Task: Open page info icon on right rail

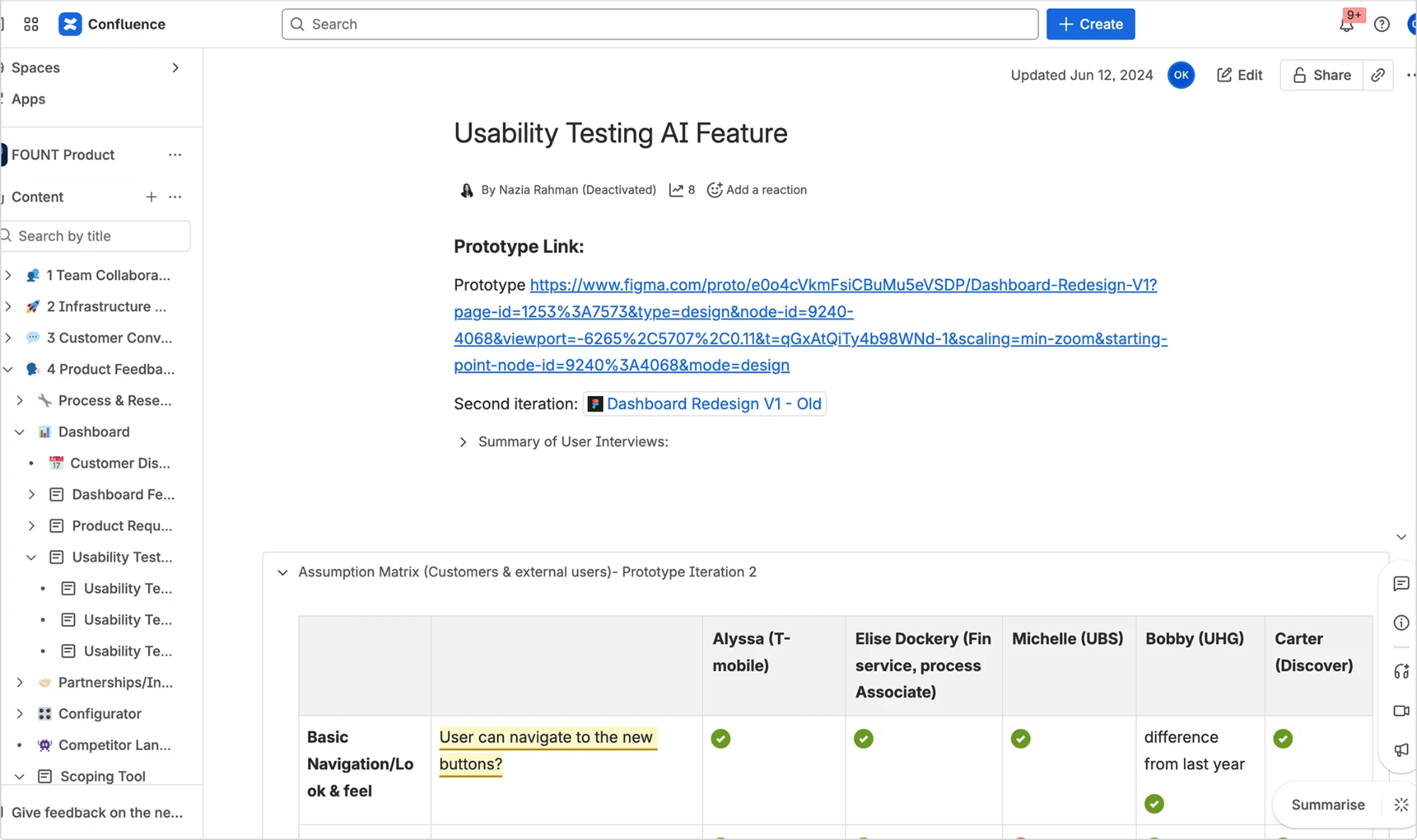Action: point(1401,623)
